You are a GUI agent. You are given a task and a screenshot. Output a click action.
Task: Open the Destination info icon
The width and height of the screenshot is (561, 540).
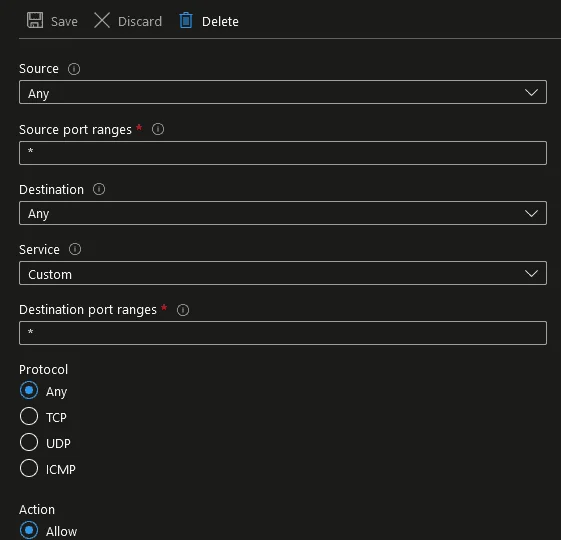99,189
